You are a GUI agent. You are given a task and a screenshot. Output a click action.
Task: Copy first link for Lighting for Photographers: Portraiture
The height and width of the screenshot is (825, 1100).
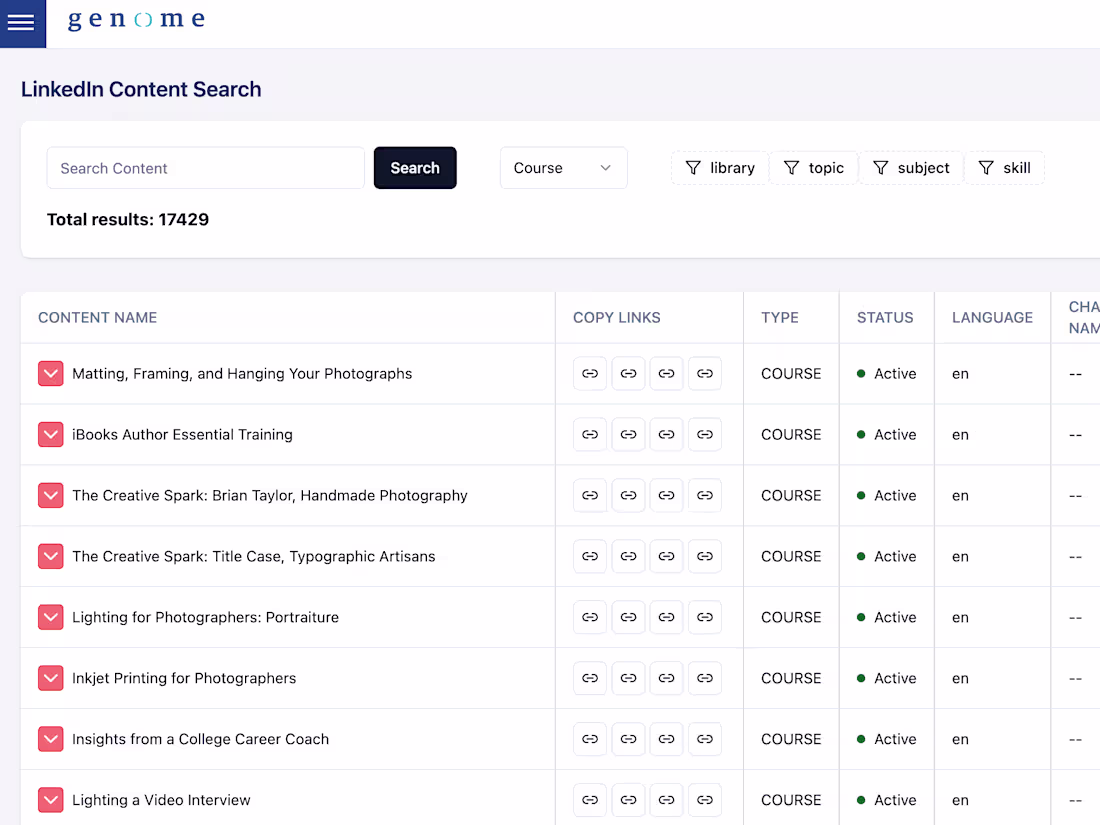click(x=590, y=618)
